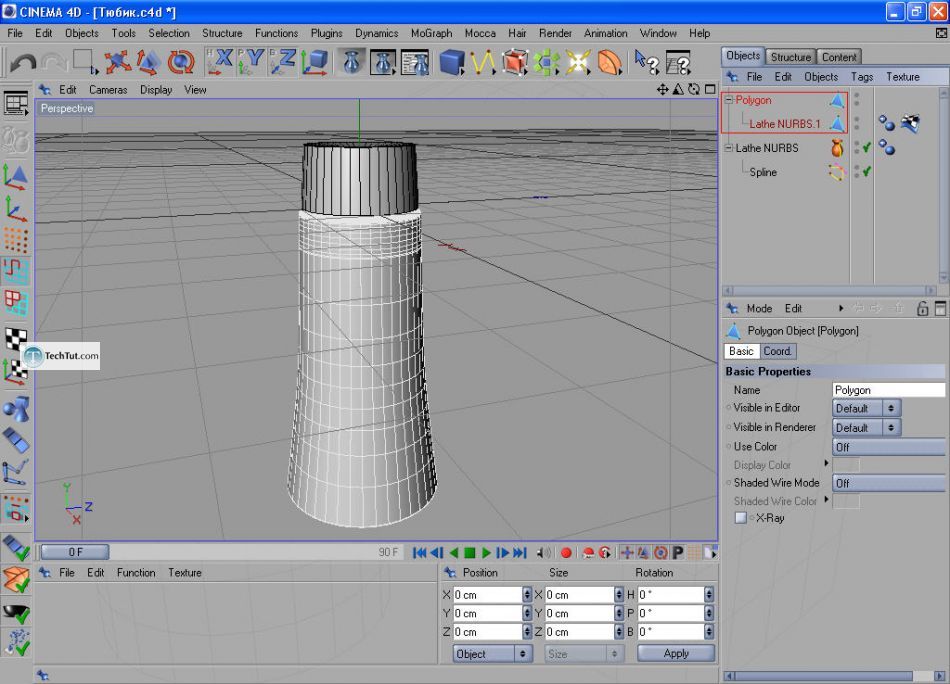
Task: Open the Use Color dropdown
Action: pyautogui.click(x=888, y=447)
